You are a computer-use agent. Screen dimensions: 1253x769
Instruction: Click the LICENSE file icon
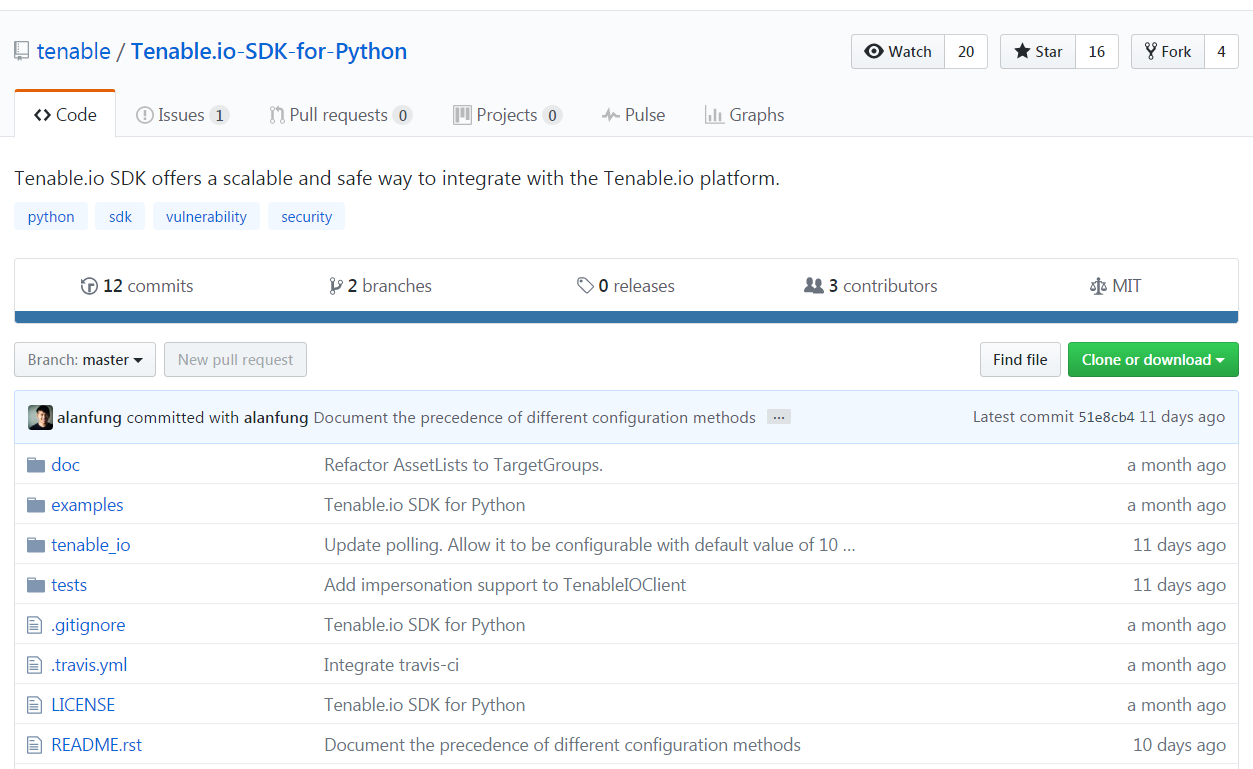coord(35,705)
